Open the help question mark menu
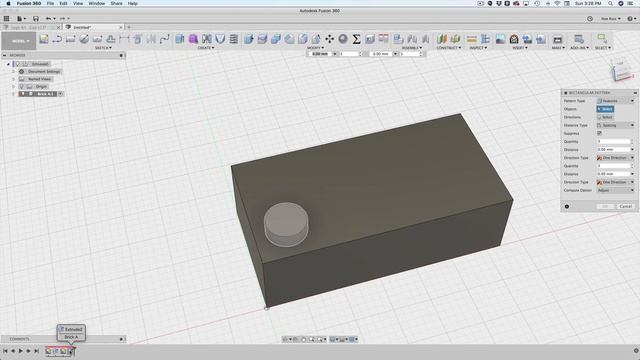The width and height of the screenshot is (640, 360). pos(631,19)
